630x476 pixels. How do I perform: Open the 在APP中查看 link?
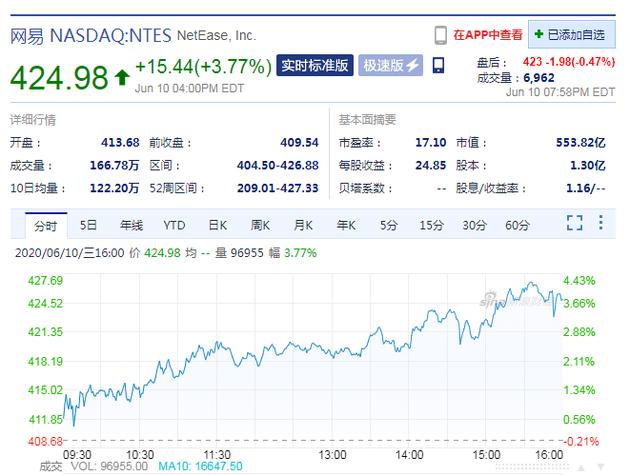coord(488,35)
